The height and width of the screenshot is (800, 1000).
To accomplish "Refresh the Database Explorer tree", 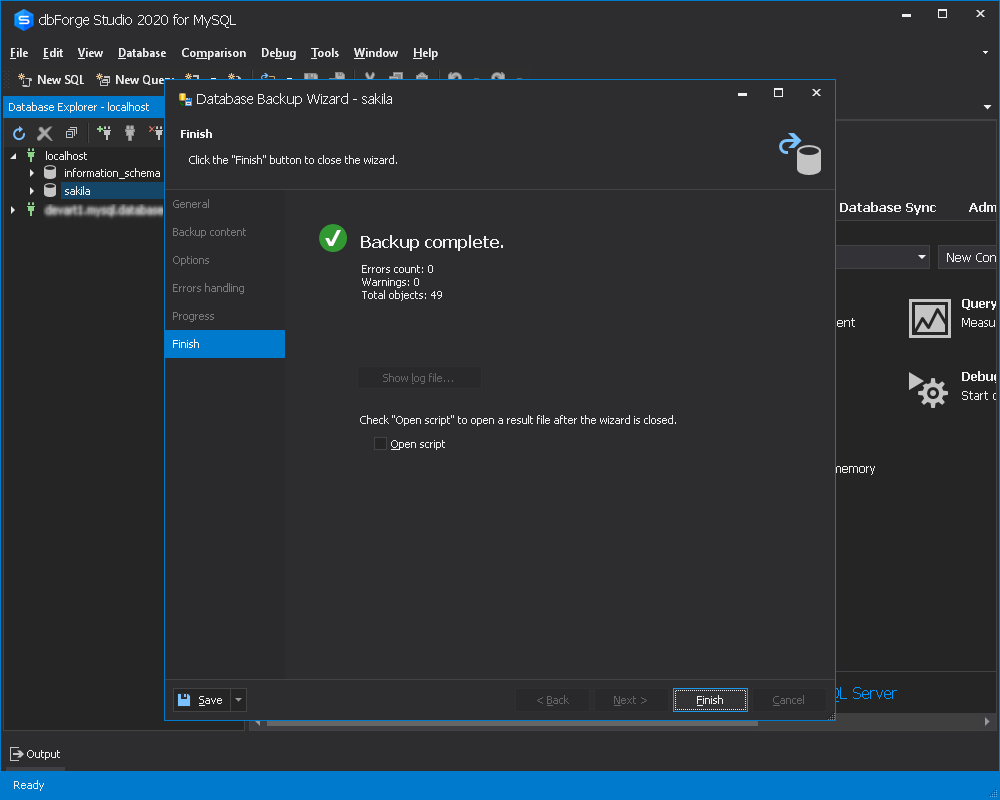I will pos(19,133).
